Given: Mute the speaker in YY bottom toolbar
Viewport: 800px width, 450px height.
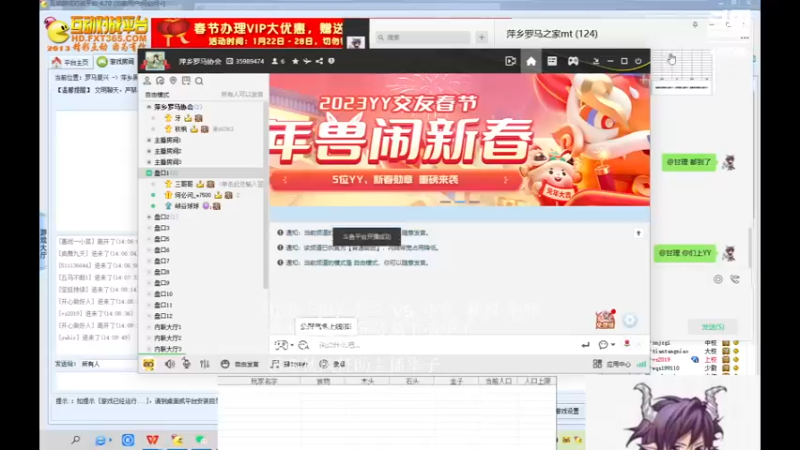Looking at the screenshot, I should (169, 364).
